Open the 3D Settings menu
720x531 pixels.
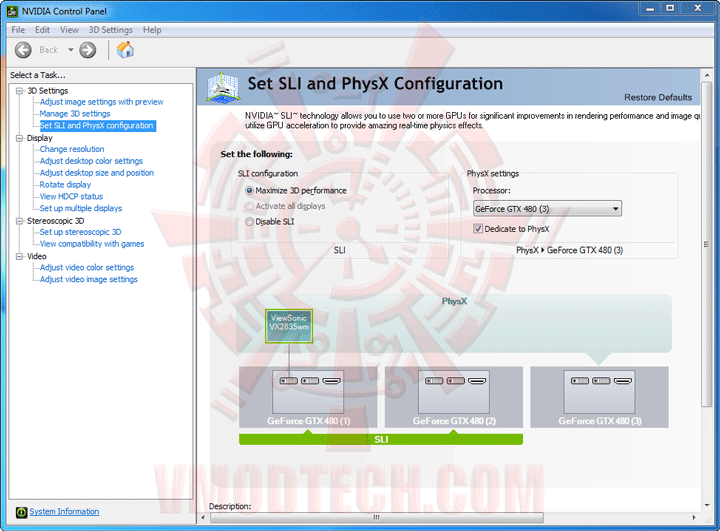coord(110,30)
